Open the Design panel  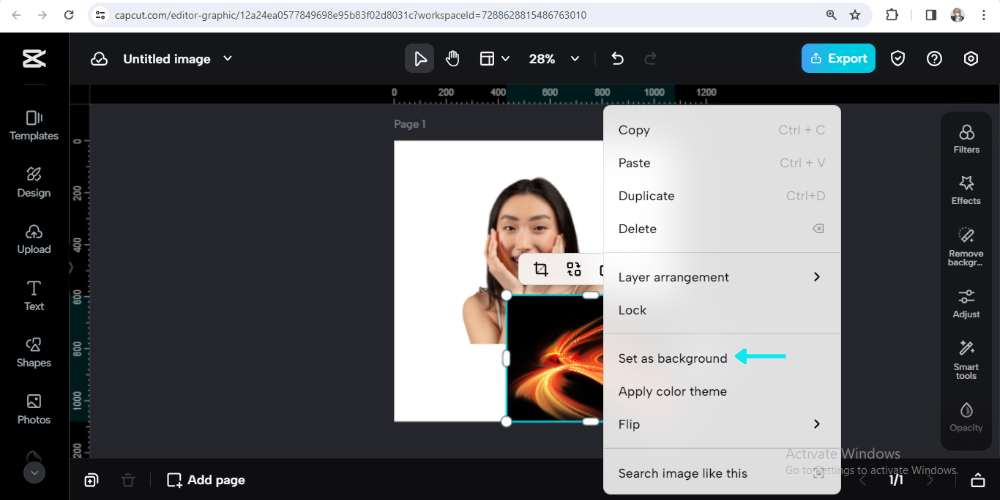click(x=34, y=182)
